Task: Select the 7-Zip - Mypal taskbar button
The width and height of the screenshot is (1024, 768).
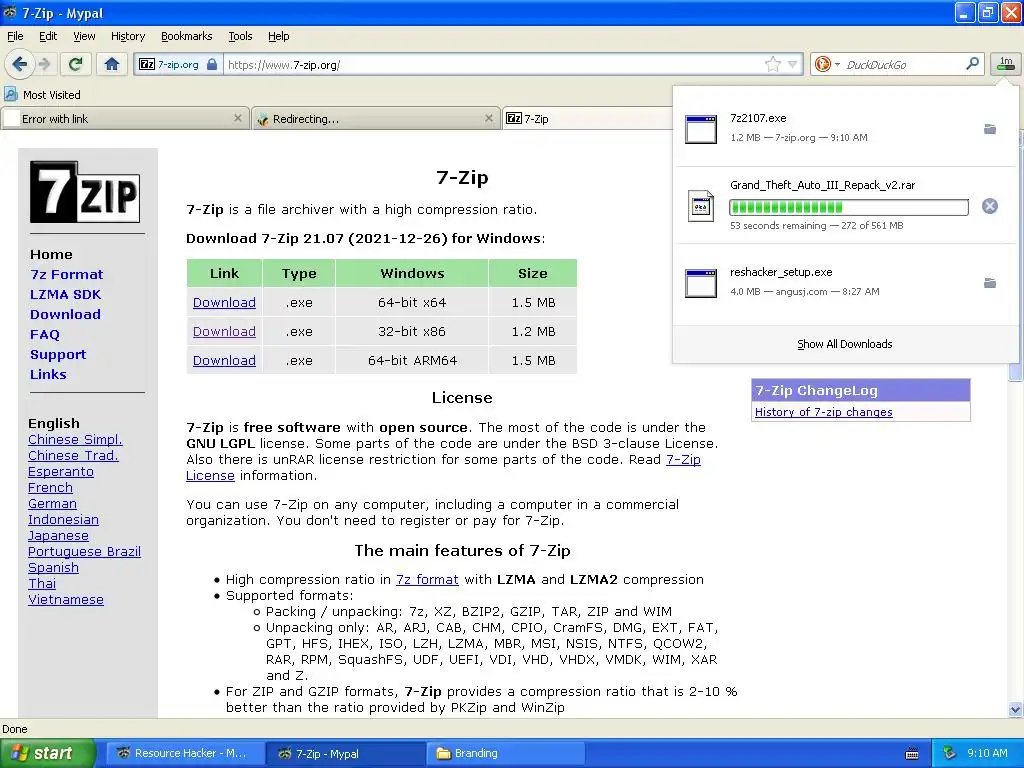Action: (345, 753)
